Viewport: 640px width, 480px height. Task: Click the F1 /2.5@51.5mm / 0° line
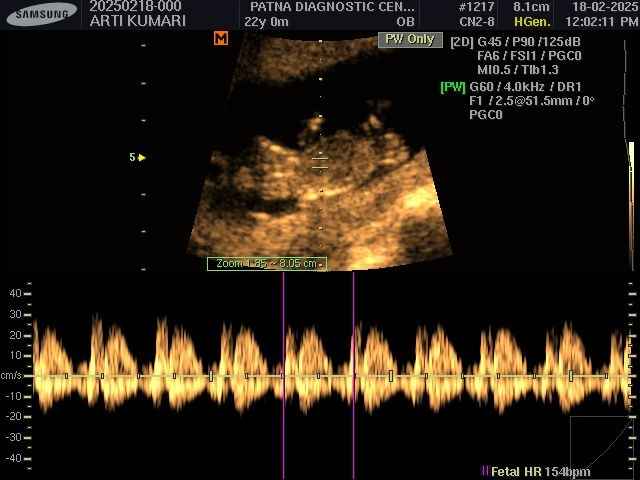point(531,101)
